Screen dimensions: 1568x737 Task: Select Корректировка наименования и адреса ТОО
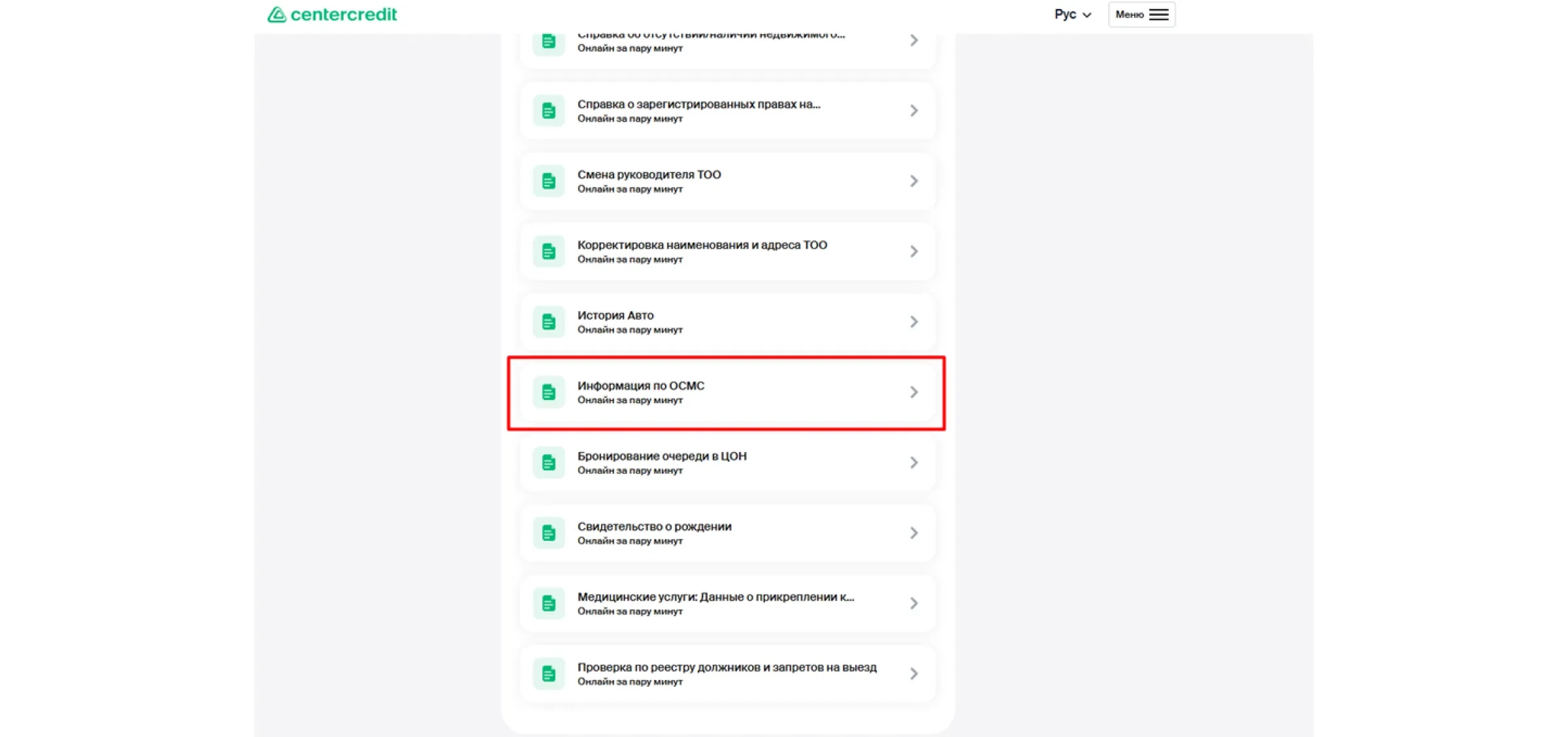725,251
